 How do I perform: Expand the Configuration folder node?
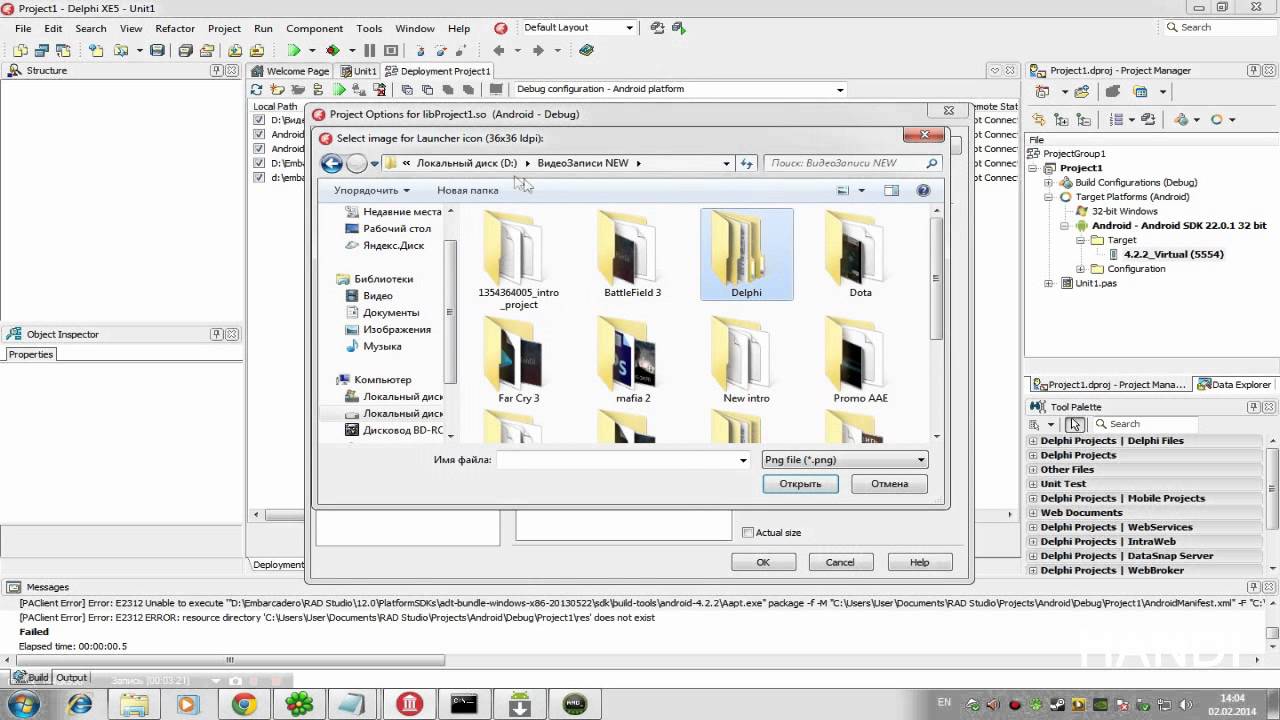click(x=1080, y=269)
